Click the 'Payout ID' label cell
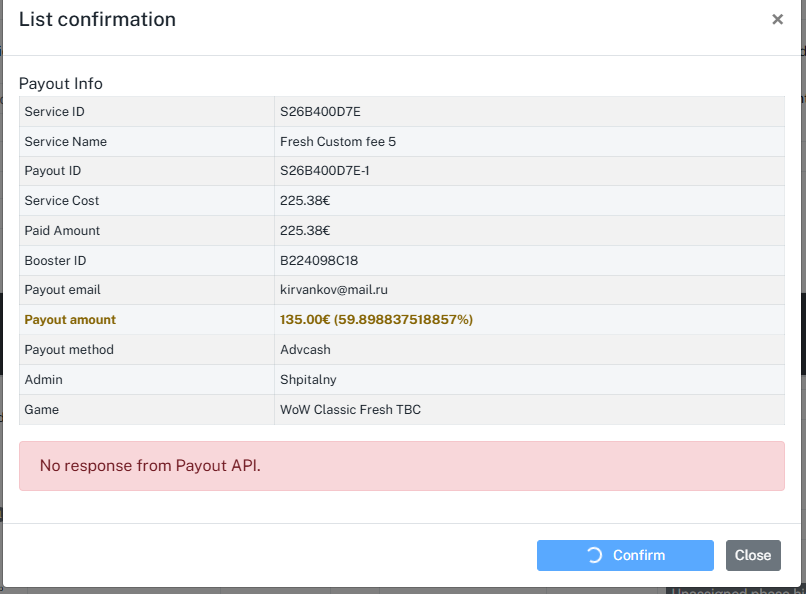The height and width of the screenshot is (594, 806). 147,171
